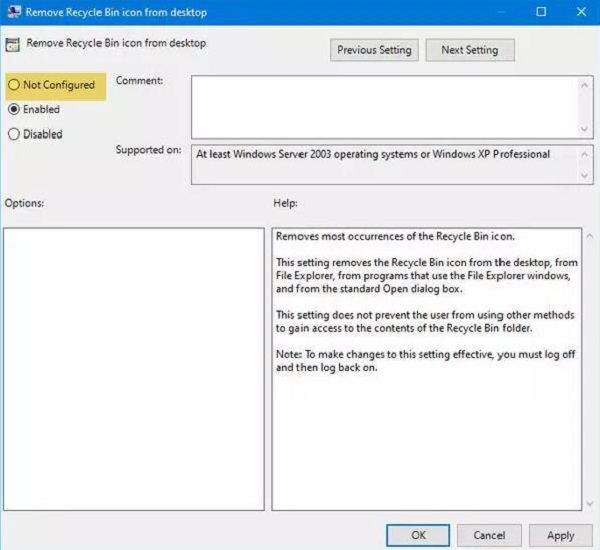Maximize the policy setting window

click(541, 12)
